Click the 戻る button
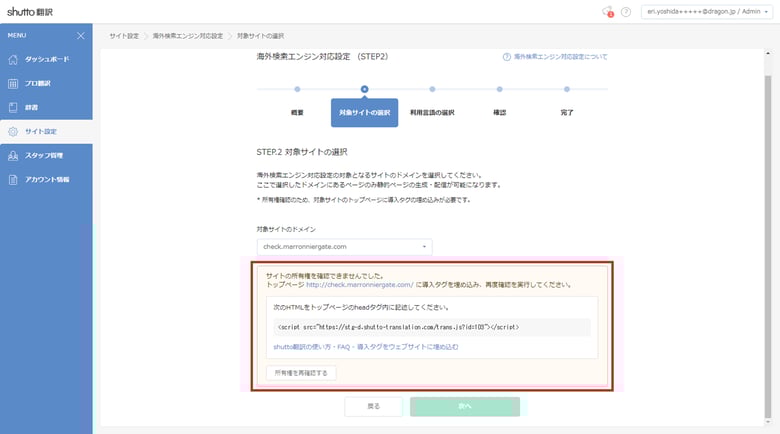The height and width of the screenshot is (434, 780). coord(374,406)
